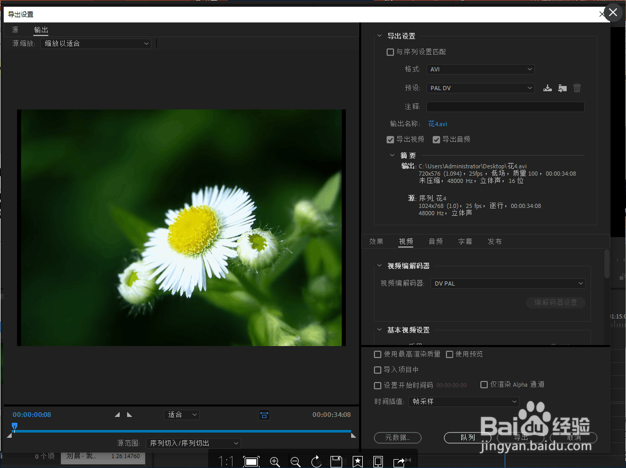Click the send-to-phone icon

[x=378, y=462]
